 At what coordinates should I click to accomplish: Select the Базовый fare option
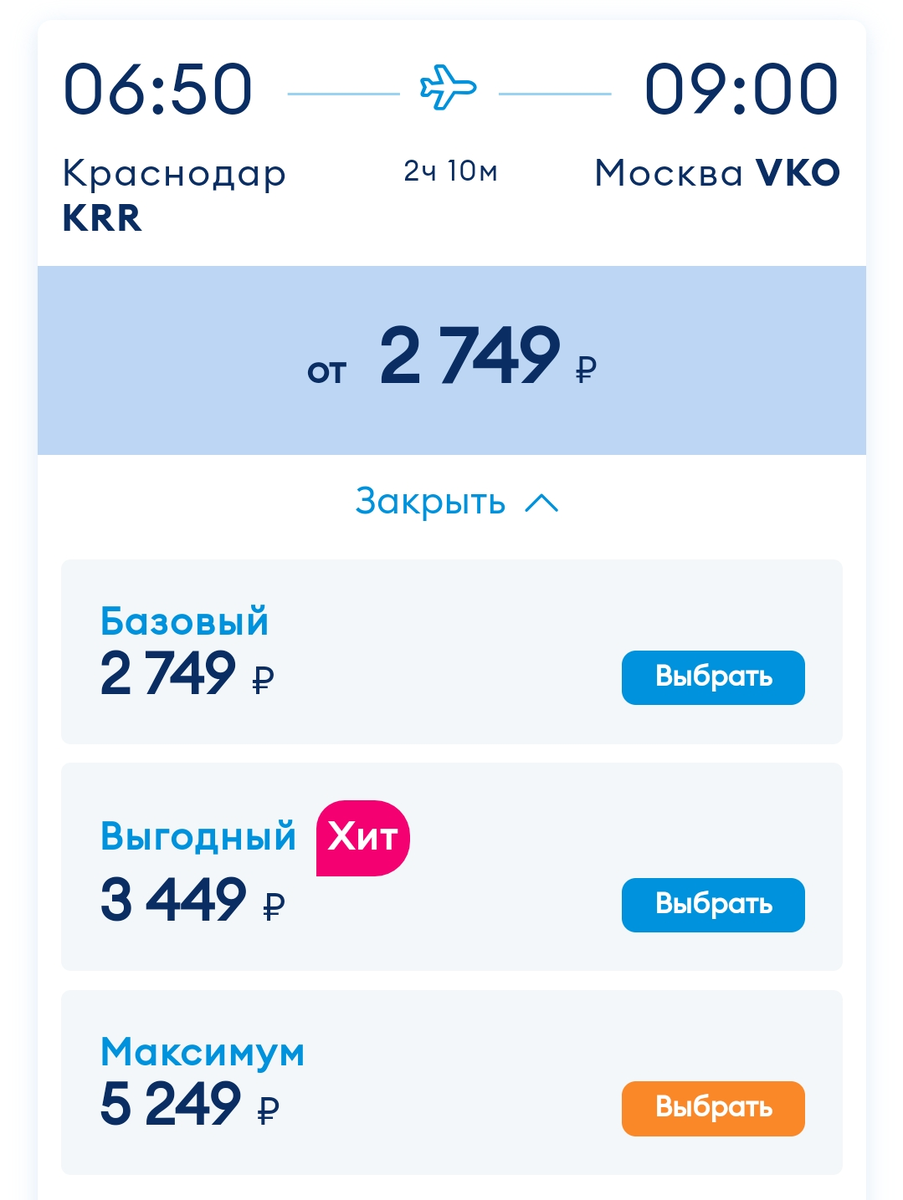tap(713, 677)
